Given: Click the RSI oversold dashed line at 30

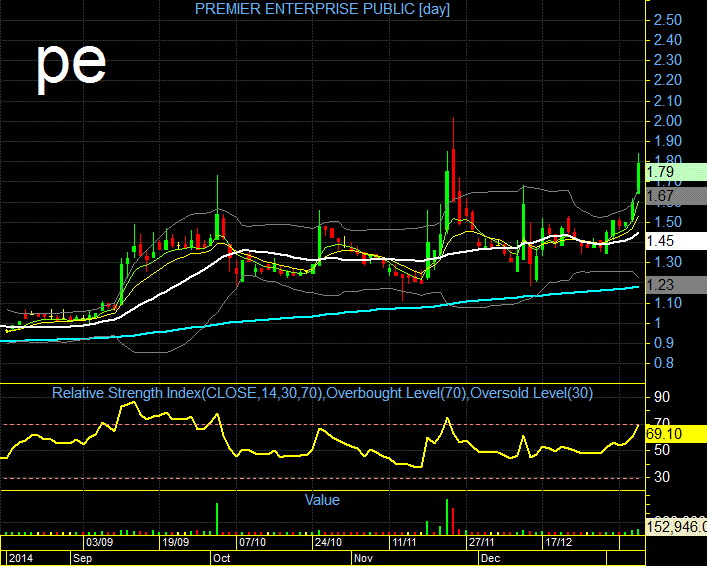Looking at the screenshot, I should pyautogui.click(x=322, y=478).
